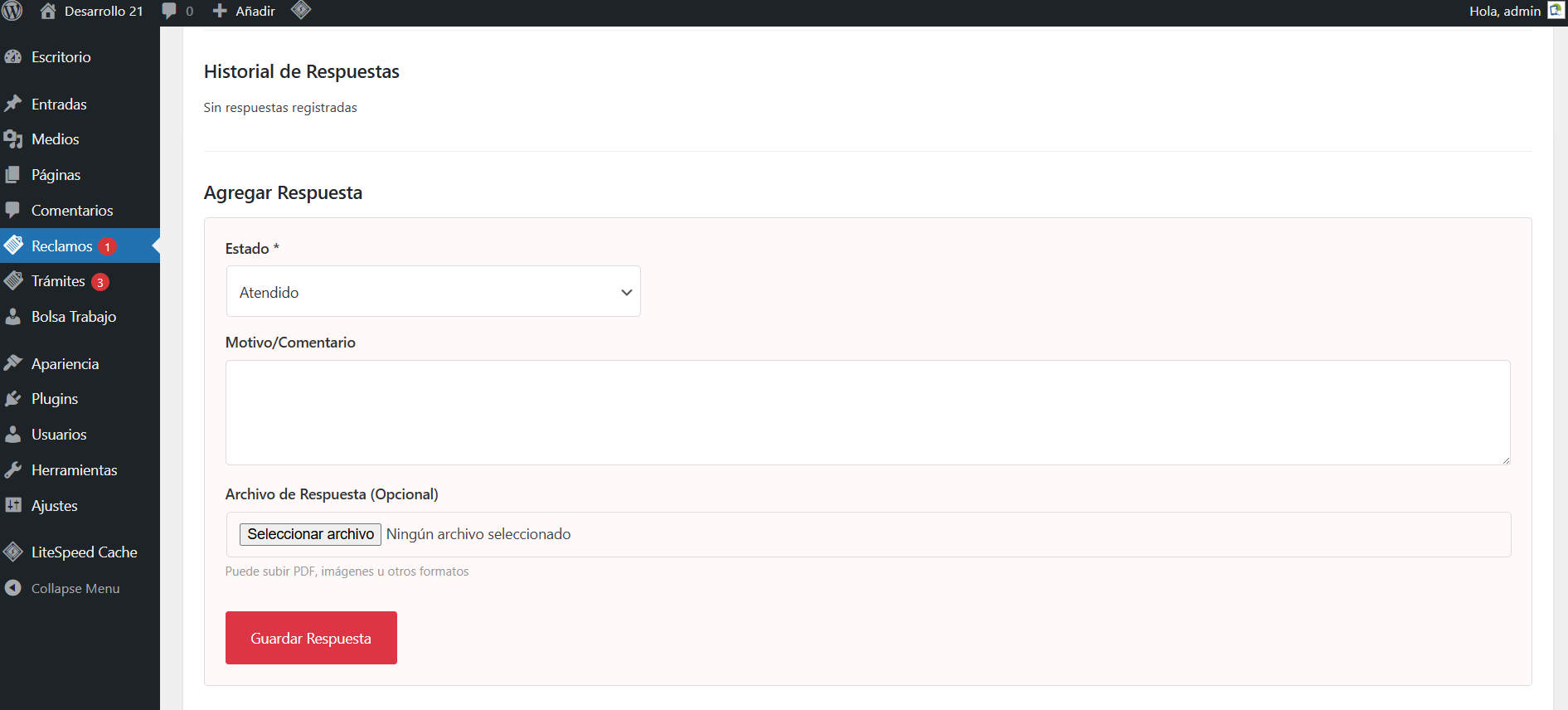Collapse the sidebar with Collapse Menu
This screenshot has height=710, width=1568.
point(63,588)
